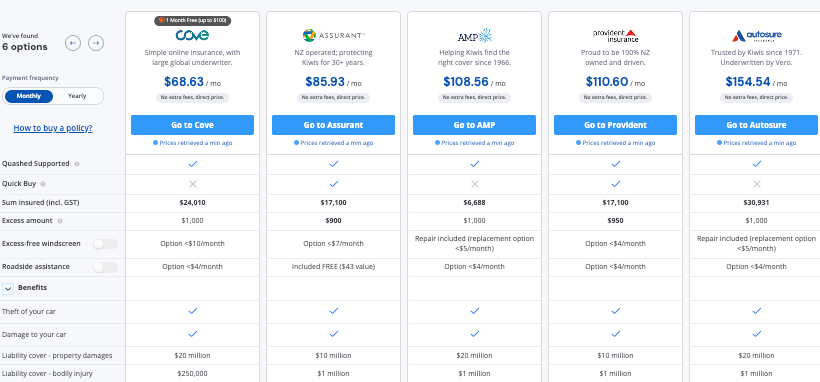Click the Go to AMP button

(474, 125)
